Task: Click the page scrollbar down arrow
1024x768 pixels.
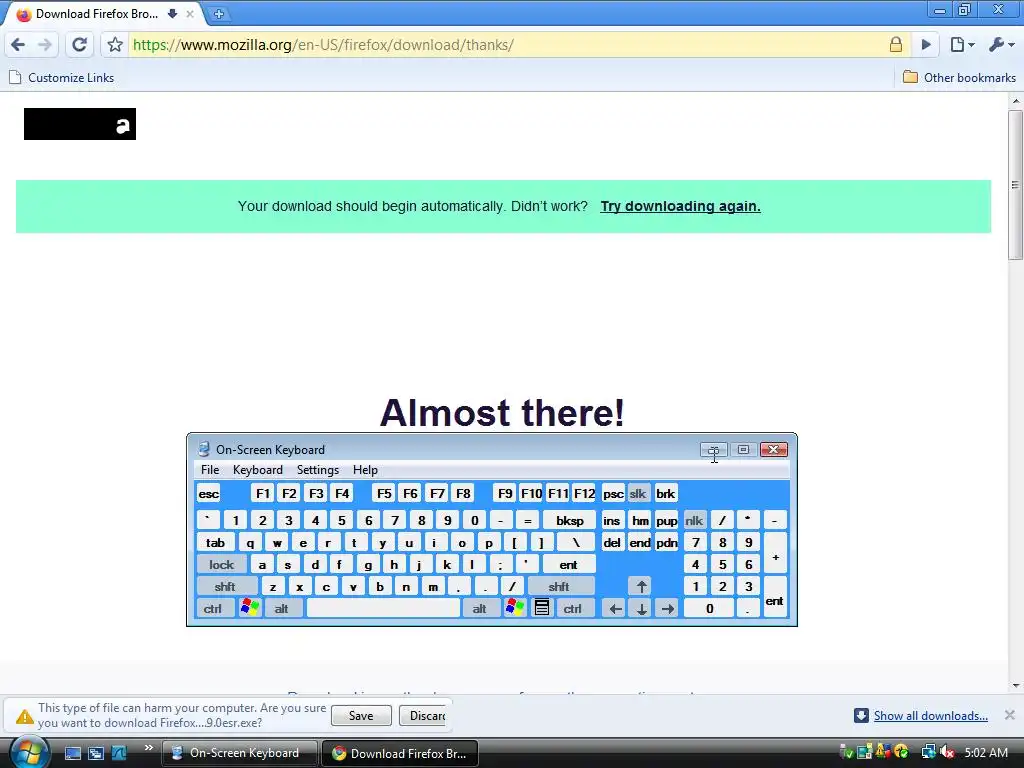Action: pyautogui.click(x=1016, y=686)
